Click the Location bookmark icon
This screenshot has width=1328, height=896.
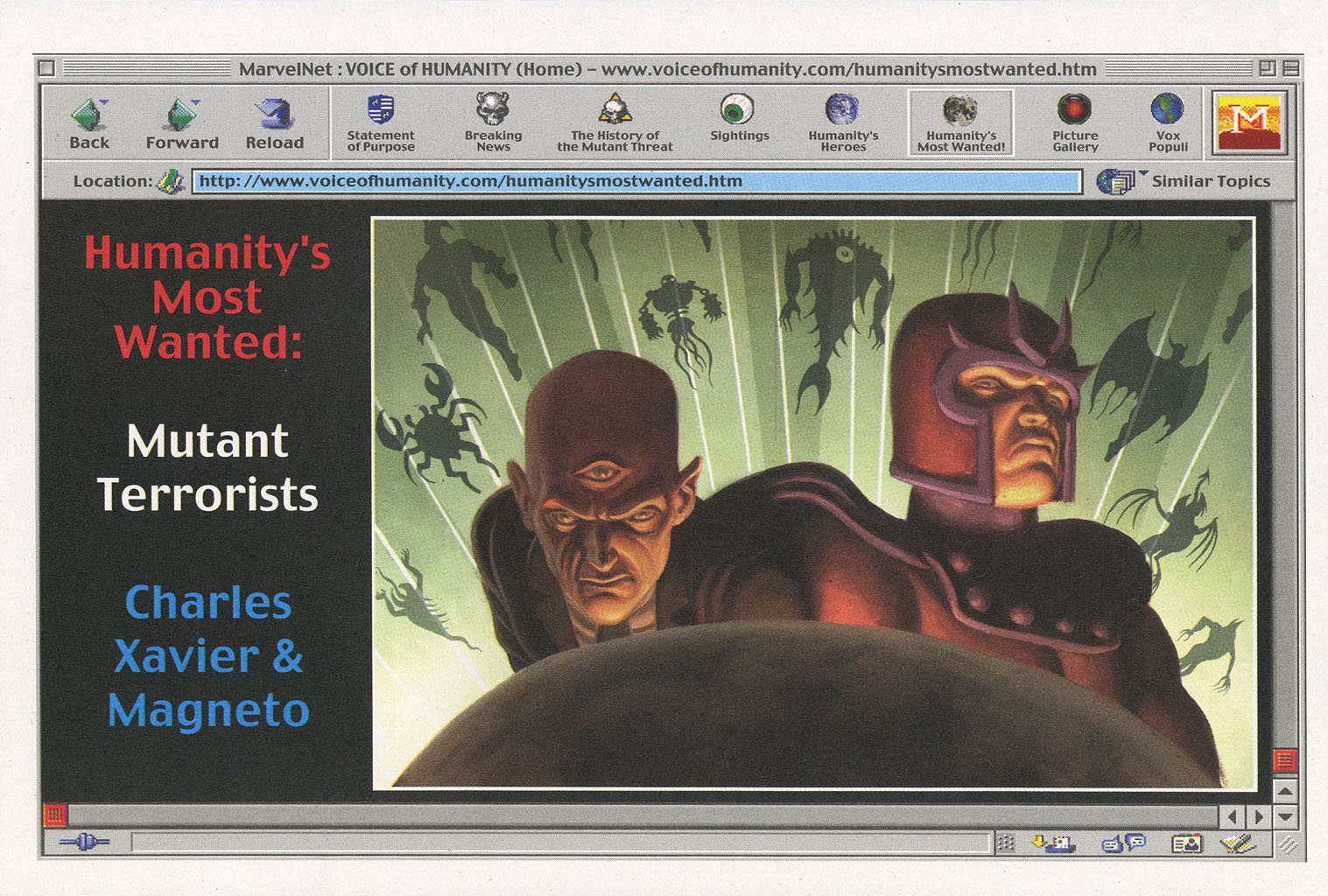point(170,181)
